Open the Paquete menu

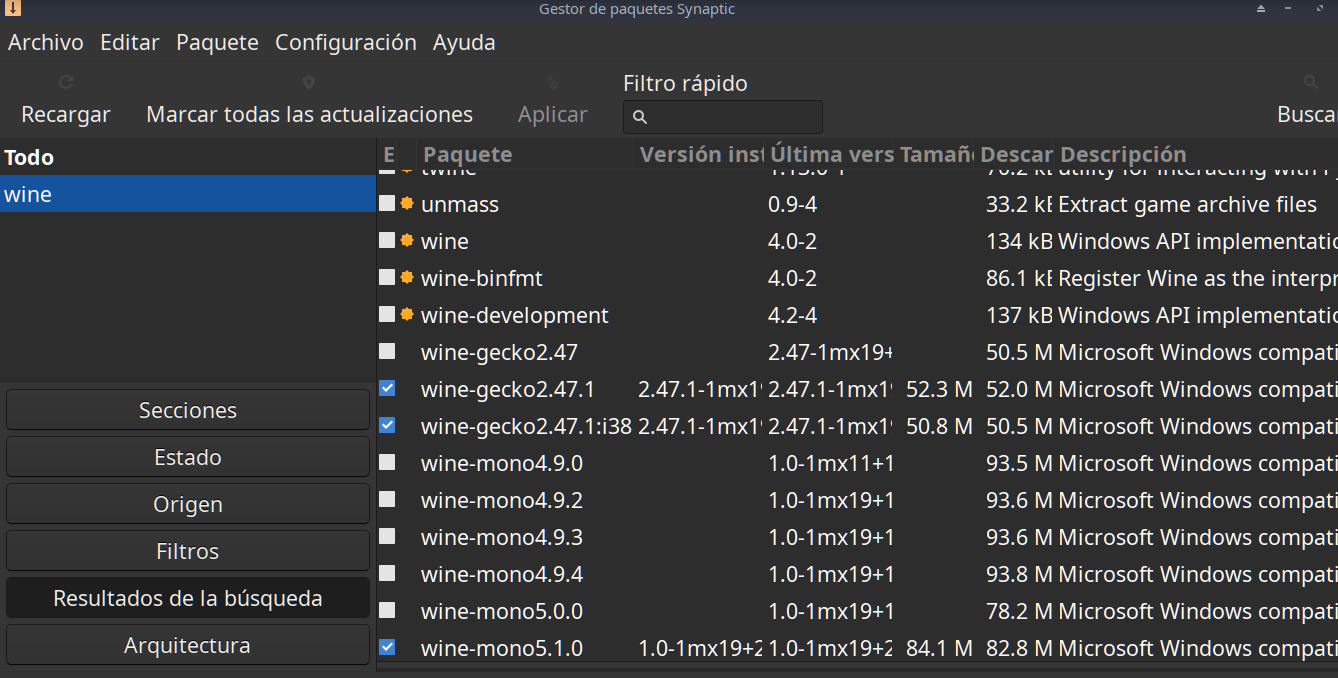[x=217, y=42]
